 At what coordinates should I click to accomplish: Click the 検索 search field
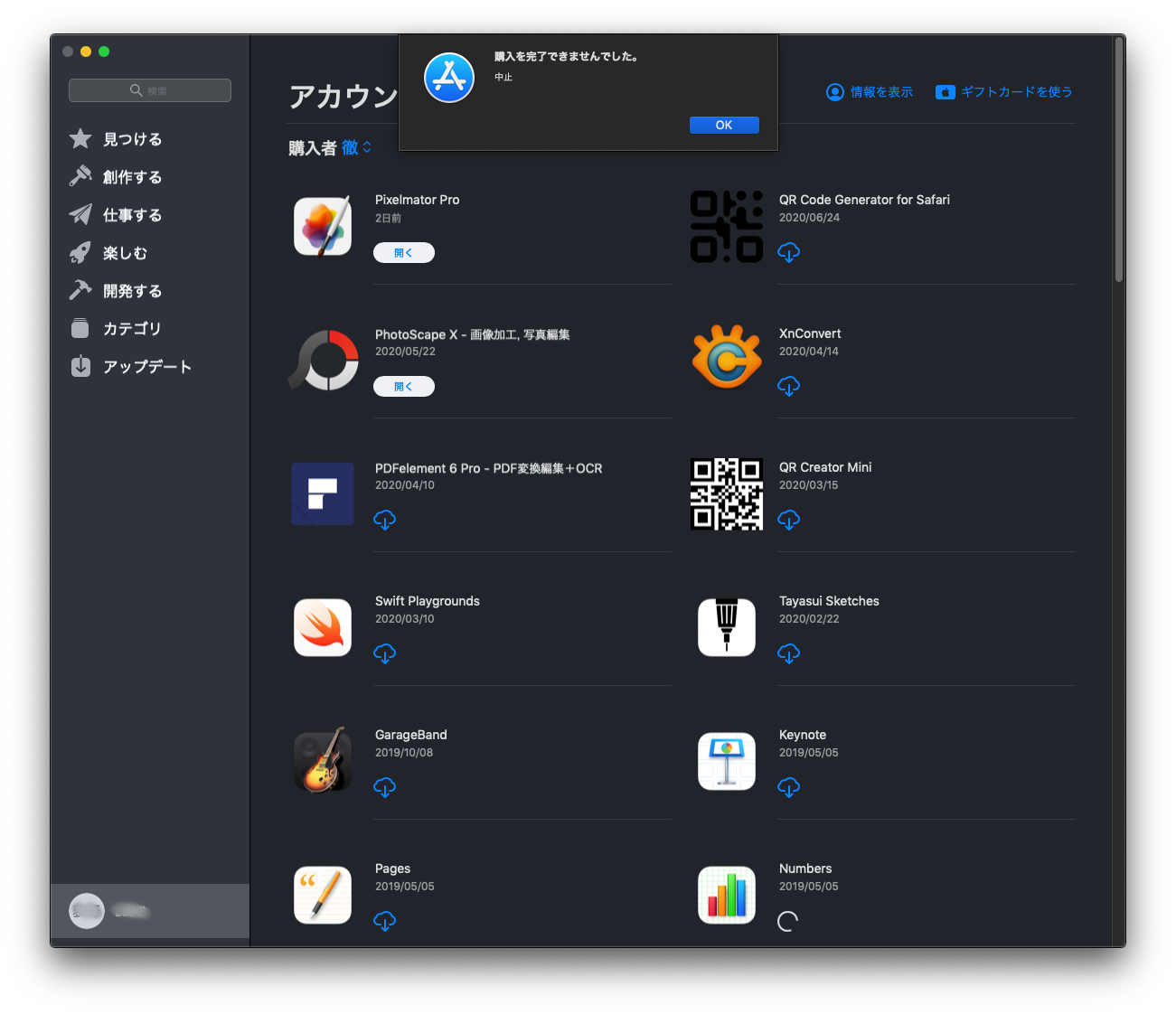click(x=150, y=90)
